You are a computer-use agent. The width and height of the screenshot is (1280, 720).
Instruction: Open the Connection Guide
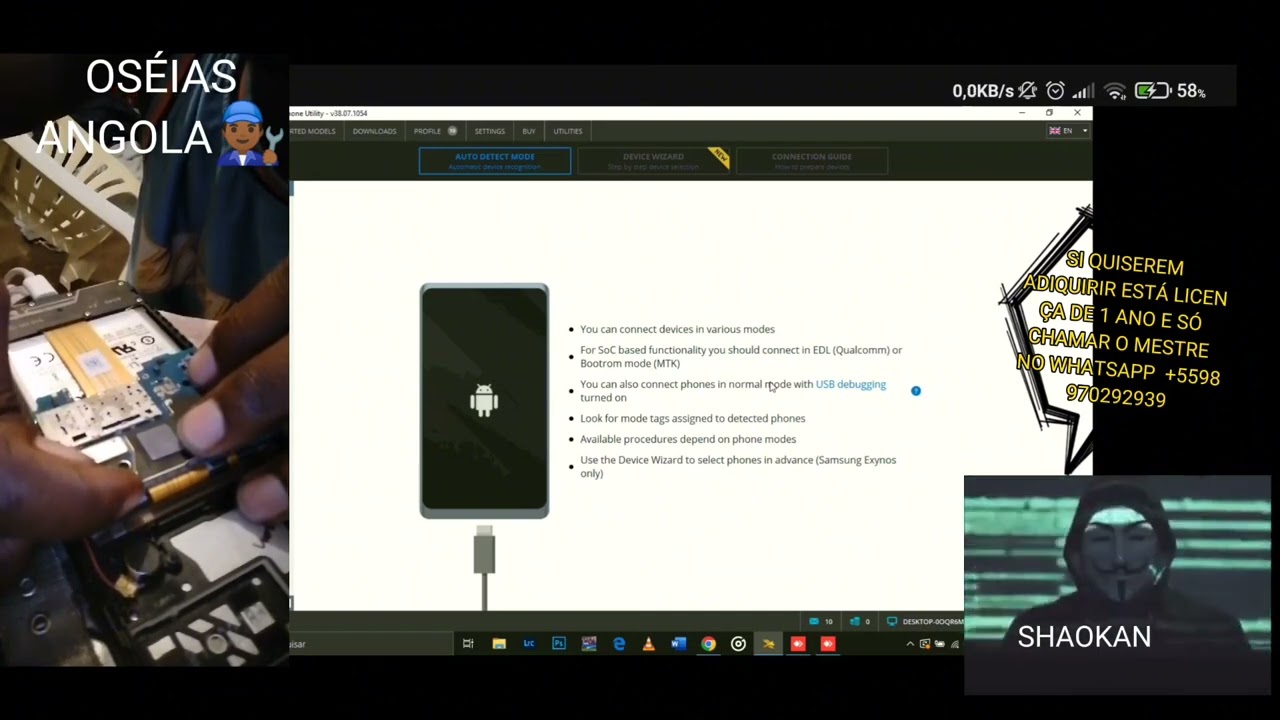pyautogui.click(x=811, y=160)
